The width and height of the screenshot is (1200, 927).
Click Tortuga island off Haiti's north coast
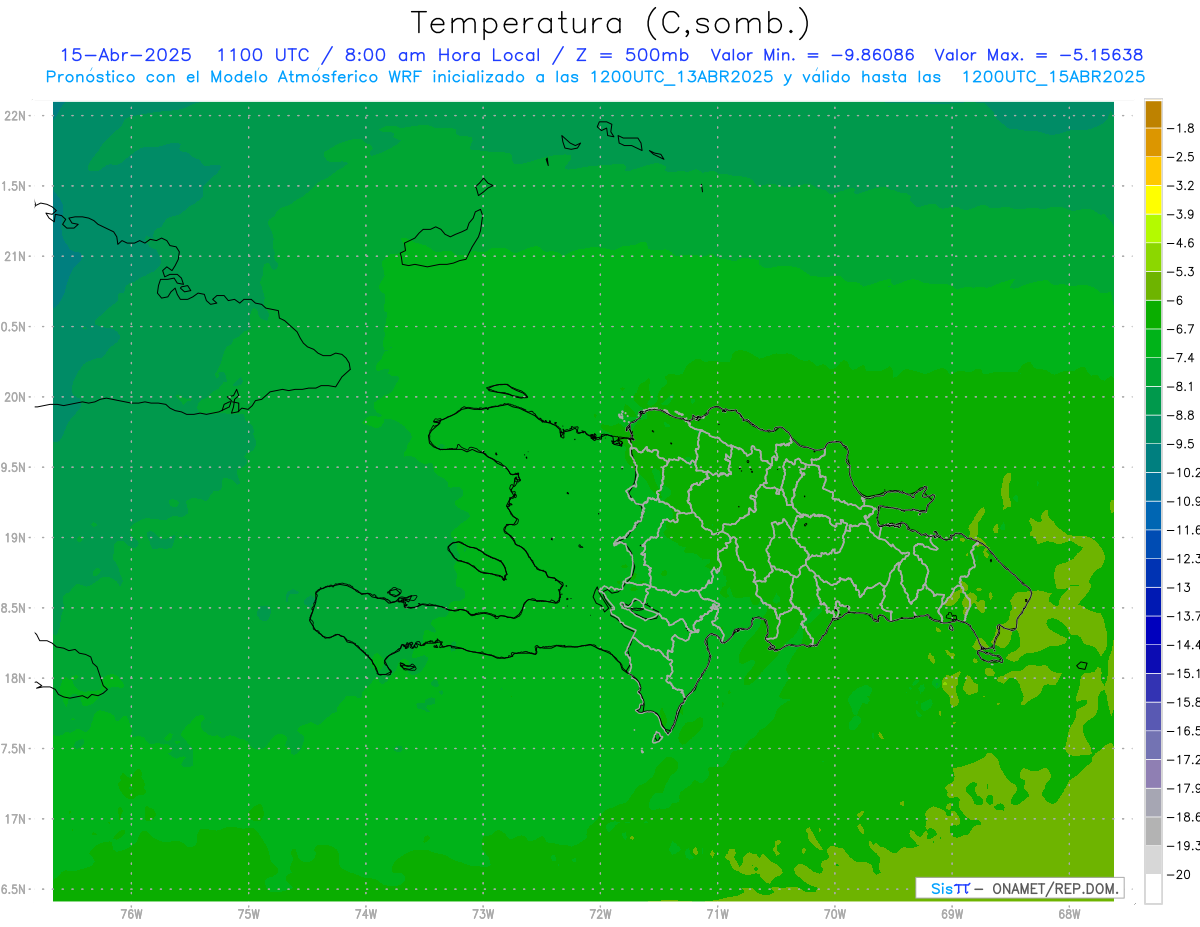tap(507, 390)
